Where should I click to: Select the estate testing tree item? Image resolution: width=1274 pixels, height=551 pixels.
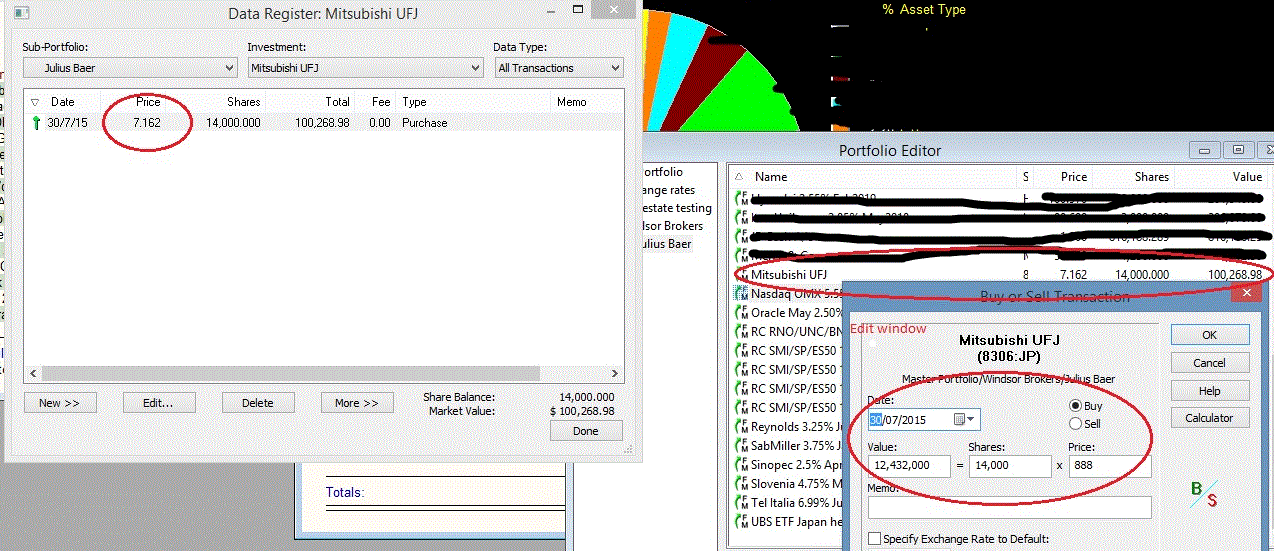click(675, 208)
